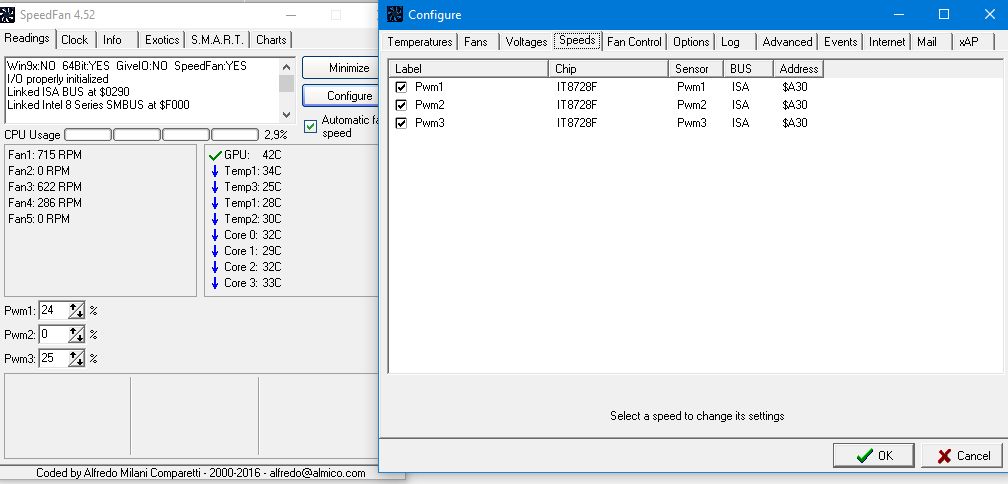
Task: Uncheck the Pwm2 checkbox in Speeds list
Action: (x=401, y=105)
